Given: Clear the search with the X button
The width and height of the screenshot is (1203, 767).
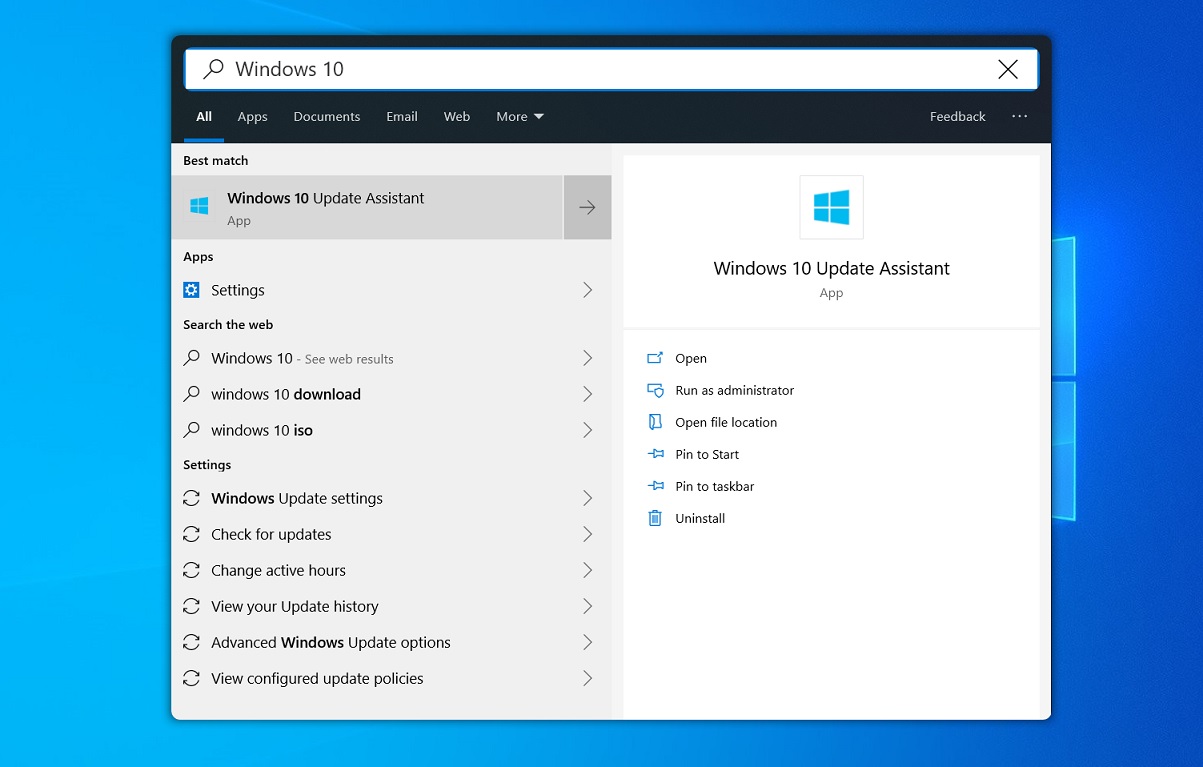Looking at the screenshot, I should pos(1007,68).
